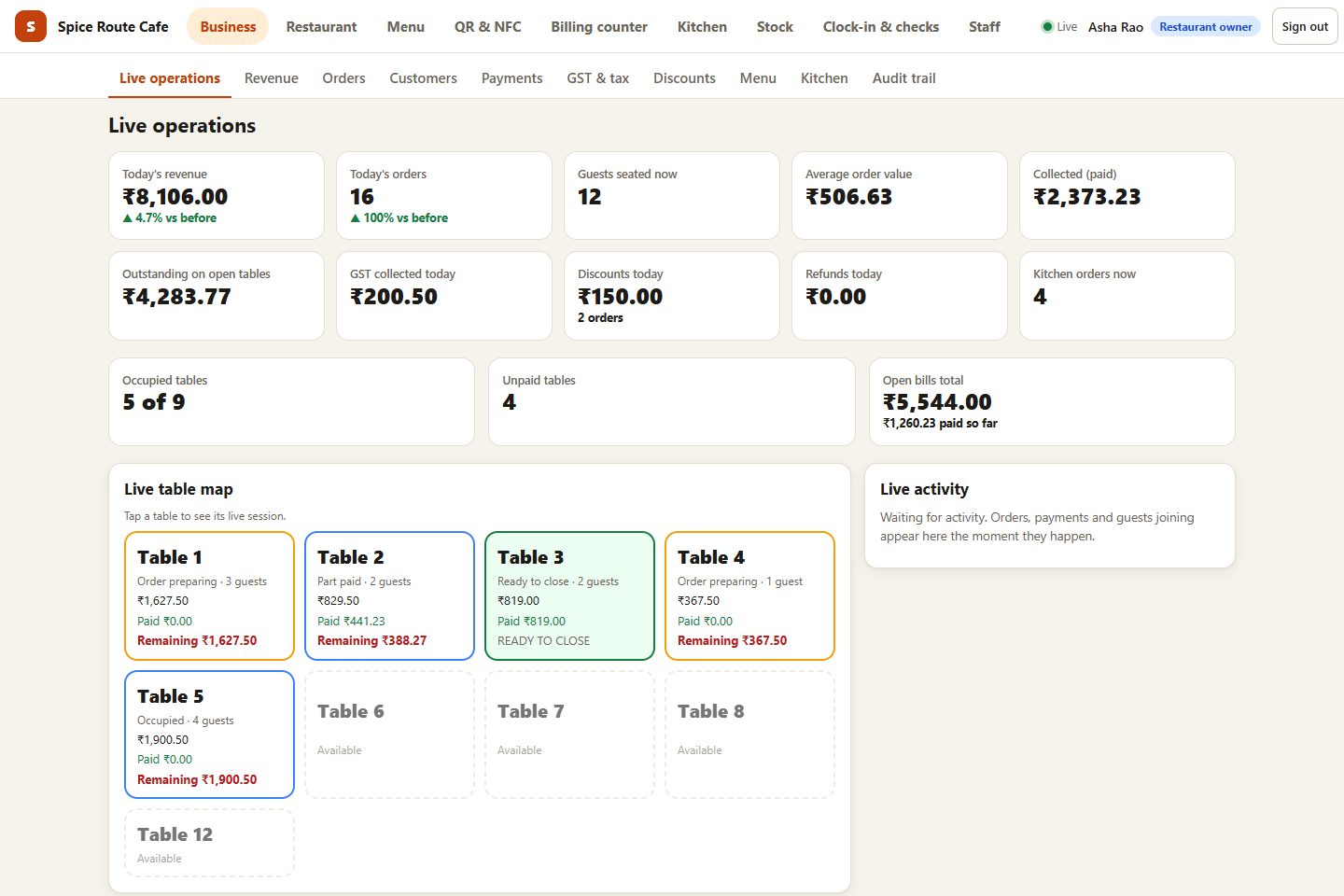Click the Refunds today value ₹0.00
Screen dimensions: 1344x896
click(835, 297)
